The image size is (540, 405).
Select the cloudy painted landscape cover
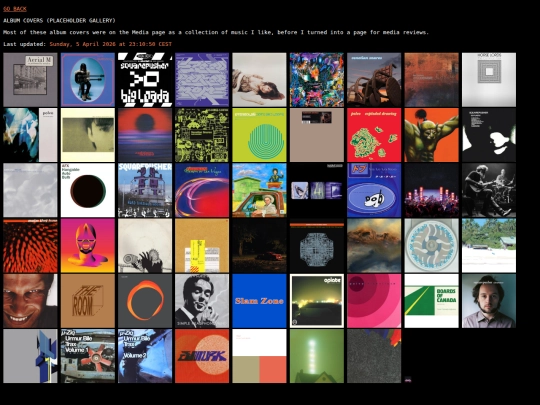pos(374,246)
